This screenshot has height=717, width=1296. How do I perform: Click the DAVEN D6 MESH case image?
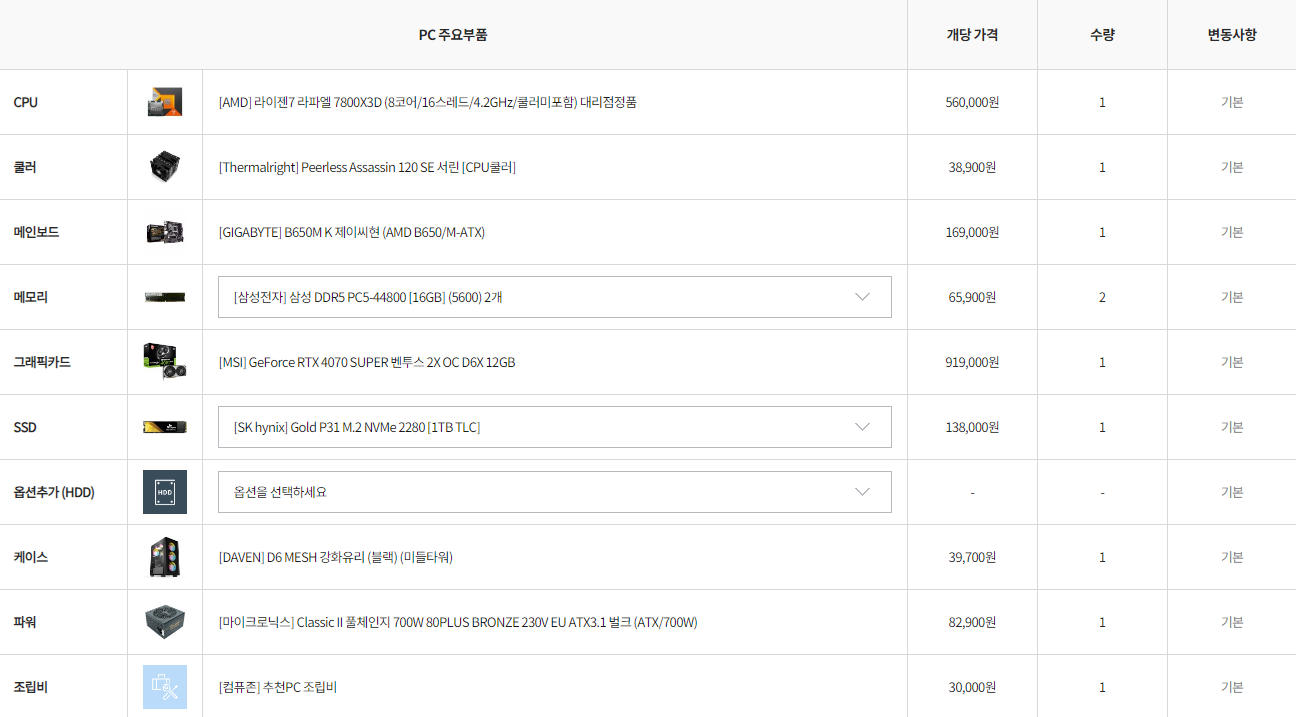[x=165, y=557]
